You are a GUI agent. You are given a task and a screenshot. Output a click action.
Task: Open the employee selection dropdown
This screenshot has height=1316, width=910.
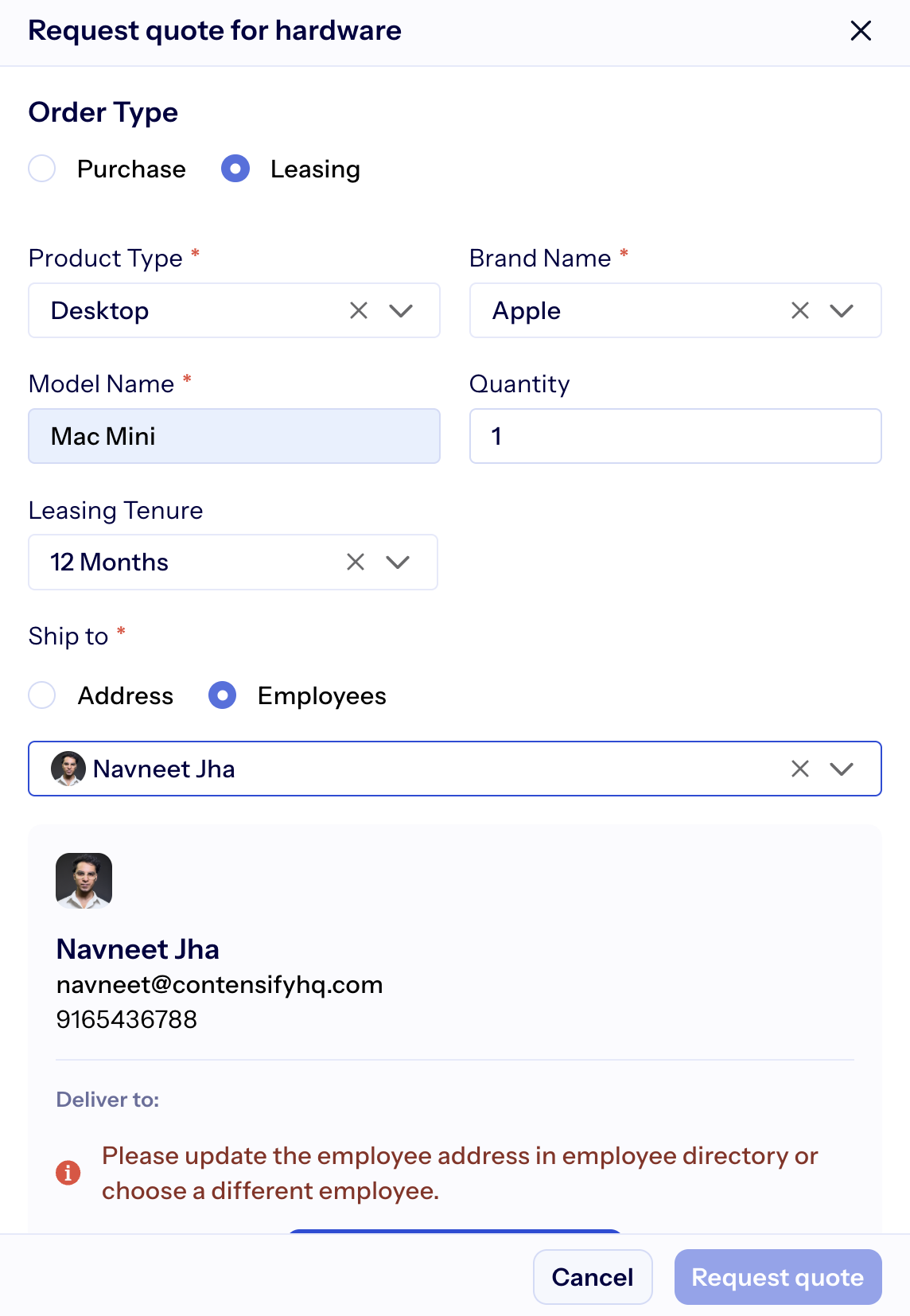click(842, 769)
